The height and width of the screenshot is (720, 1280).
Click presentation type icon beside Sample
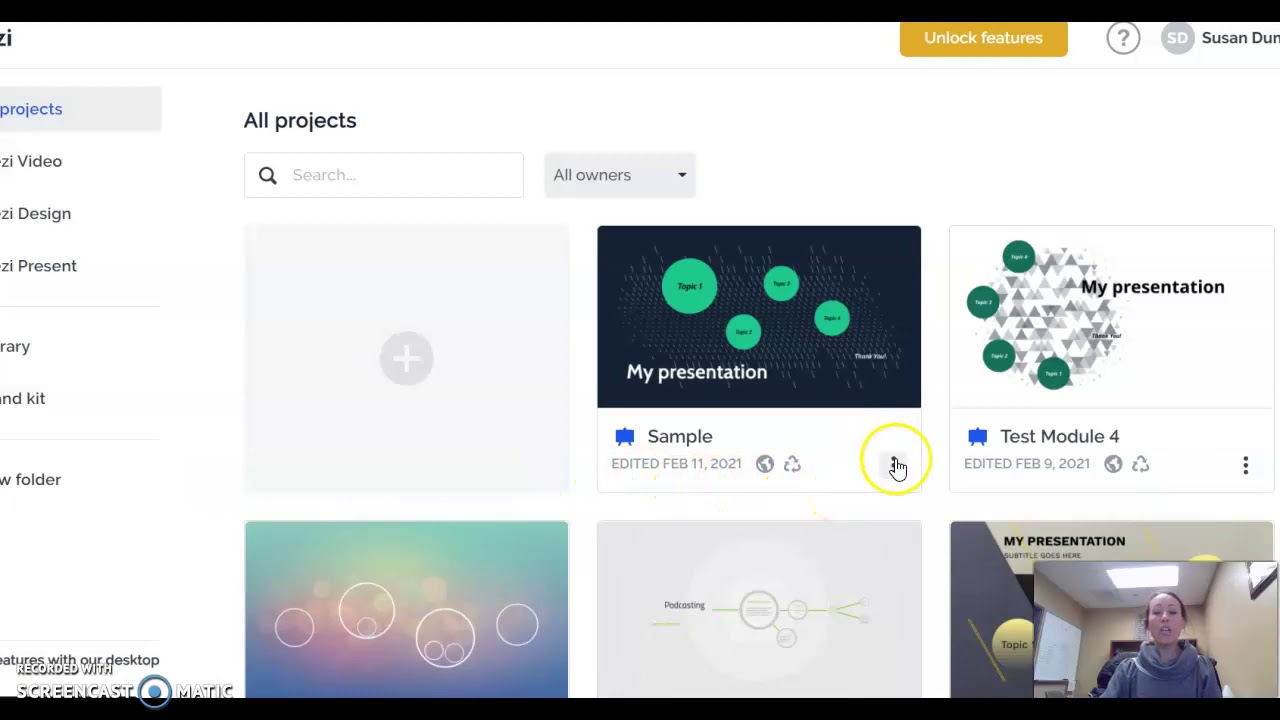625,436
